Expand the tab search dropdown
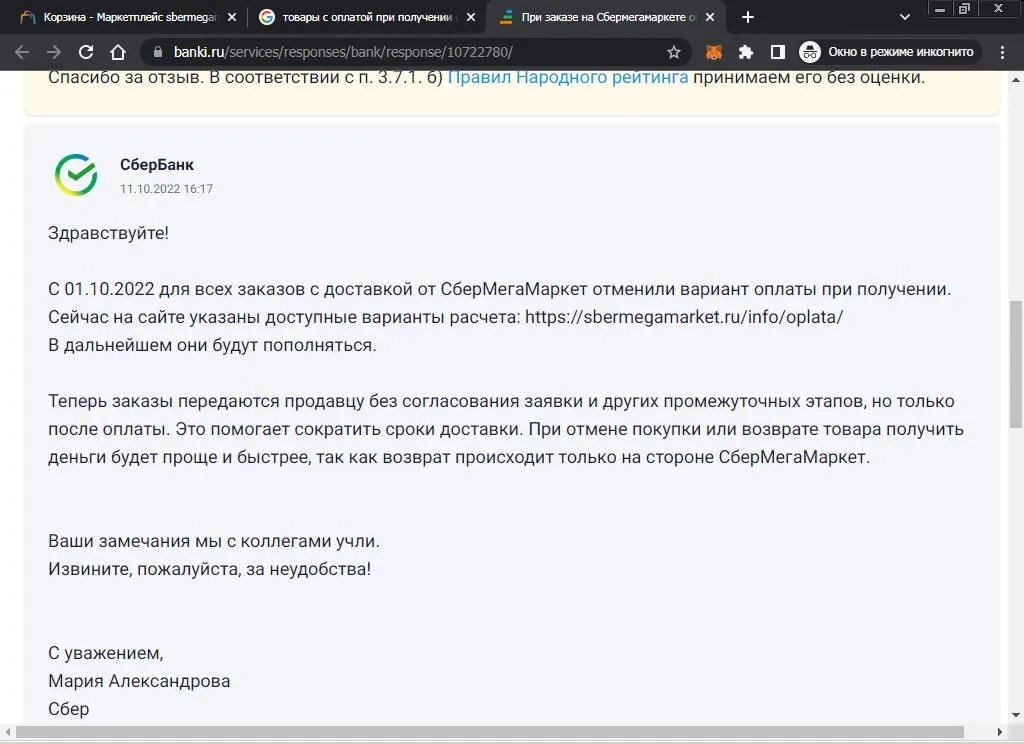Viewport: 1024px width, 744px height. click(904, 17)
